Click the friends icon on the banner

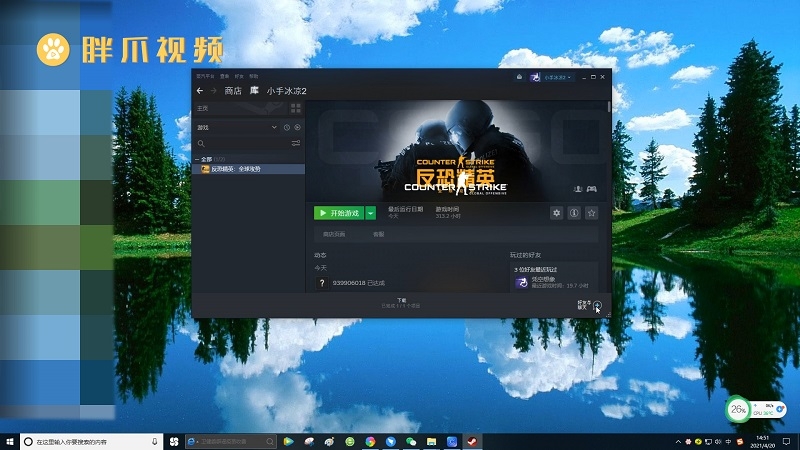[578, 189]
